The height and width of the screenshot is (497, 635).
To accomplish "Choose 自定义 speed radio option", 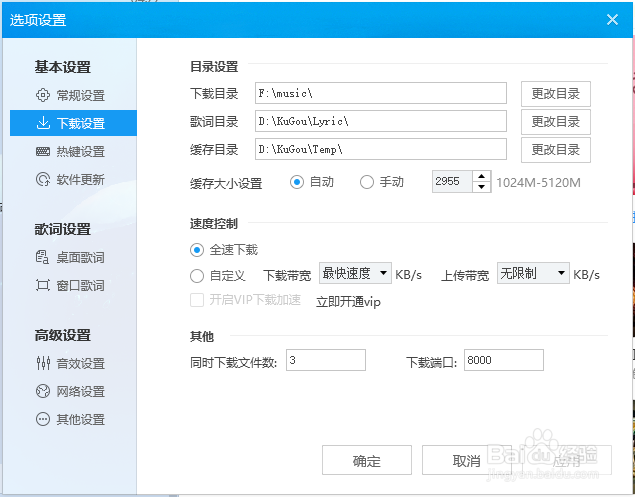I will 197,276.
